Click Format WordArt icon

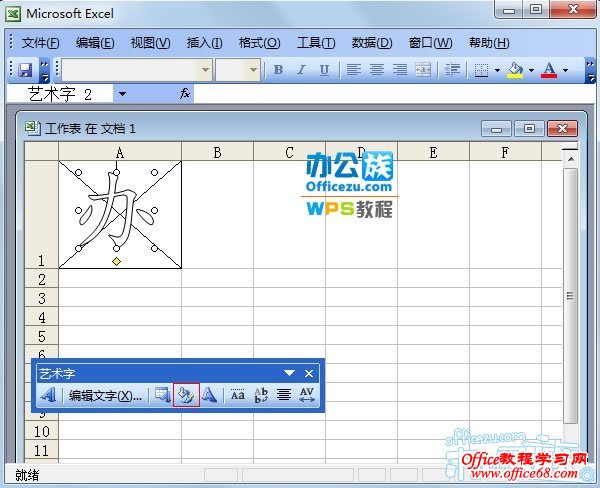pyautogui.click(x=186, y=395)
